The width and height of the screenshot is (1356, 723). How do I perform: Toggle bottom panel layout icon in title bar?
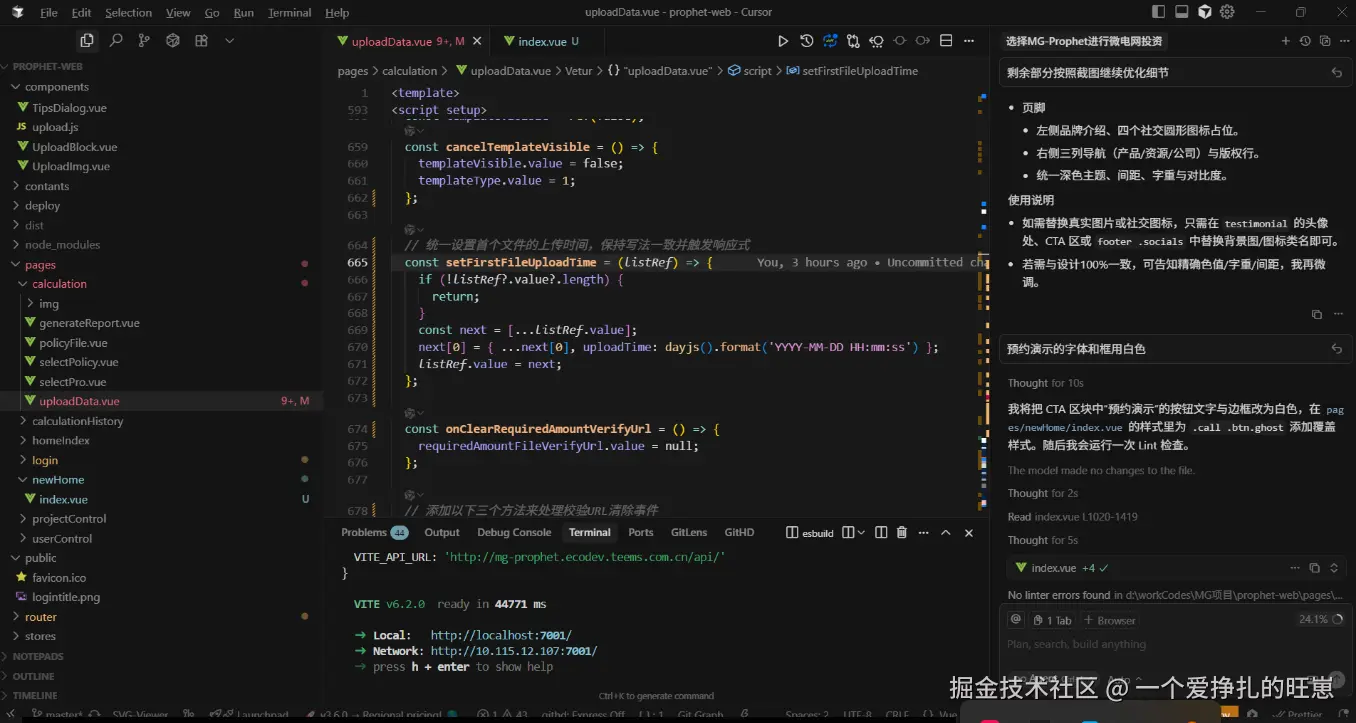tap(1181, 12)
